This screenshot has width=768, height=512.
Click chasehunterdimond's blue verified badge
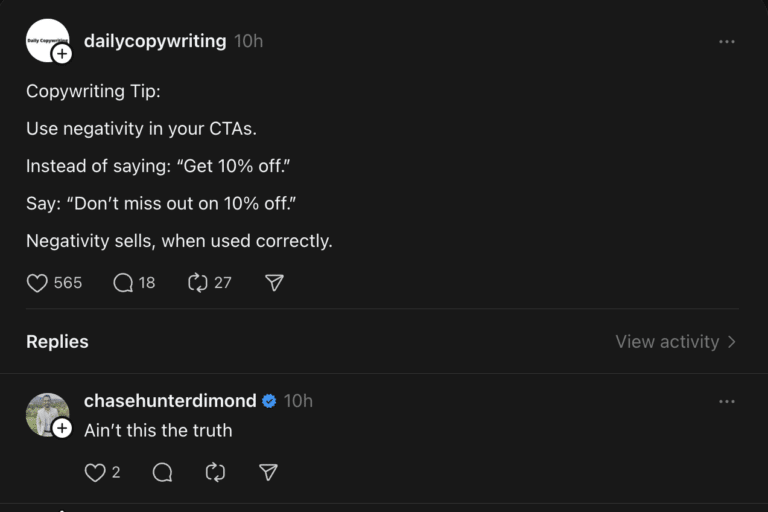pos(269,401)
